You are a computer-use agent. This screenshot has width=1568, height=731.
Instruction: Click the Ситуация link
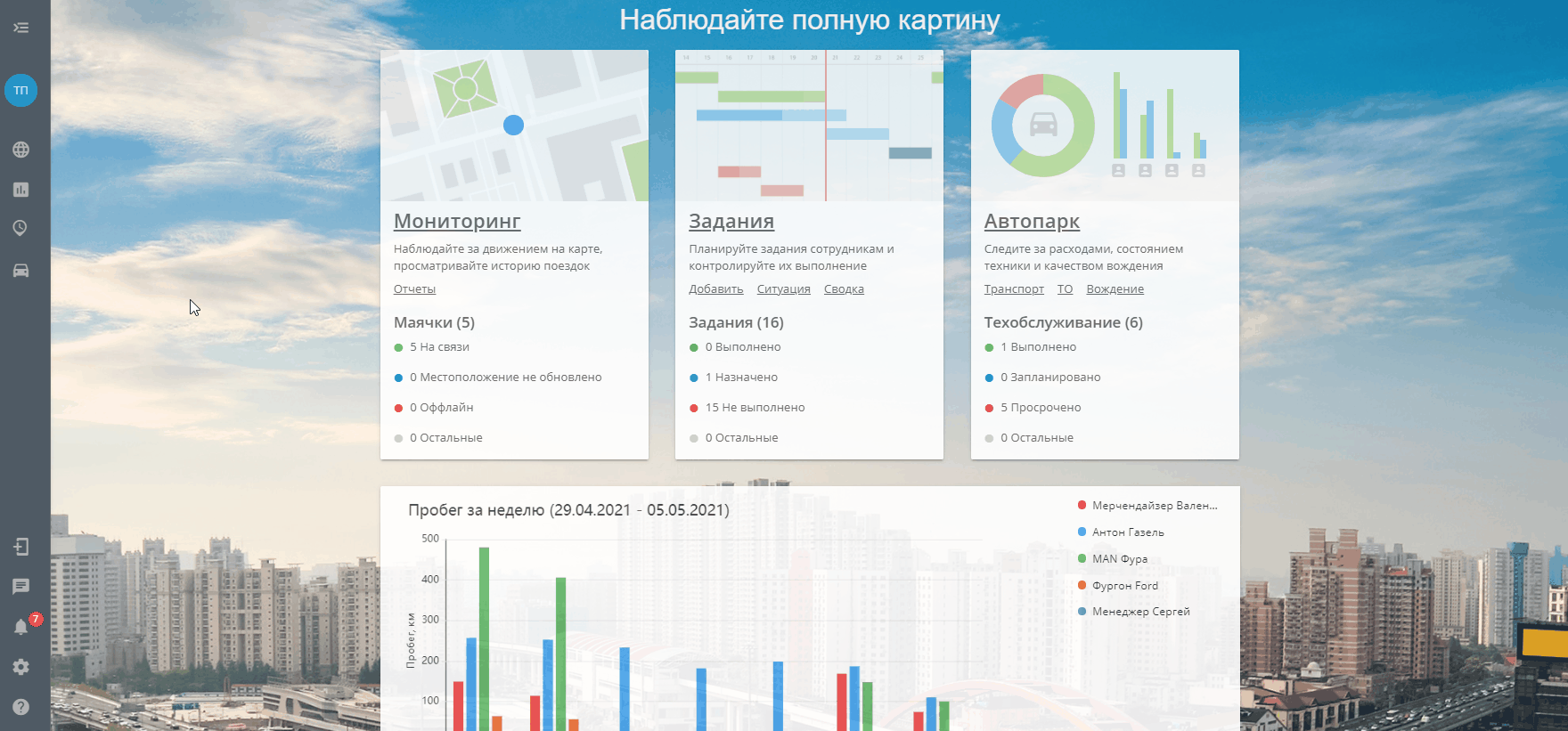783,289
